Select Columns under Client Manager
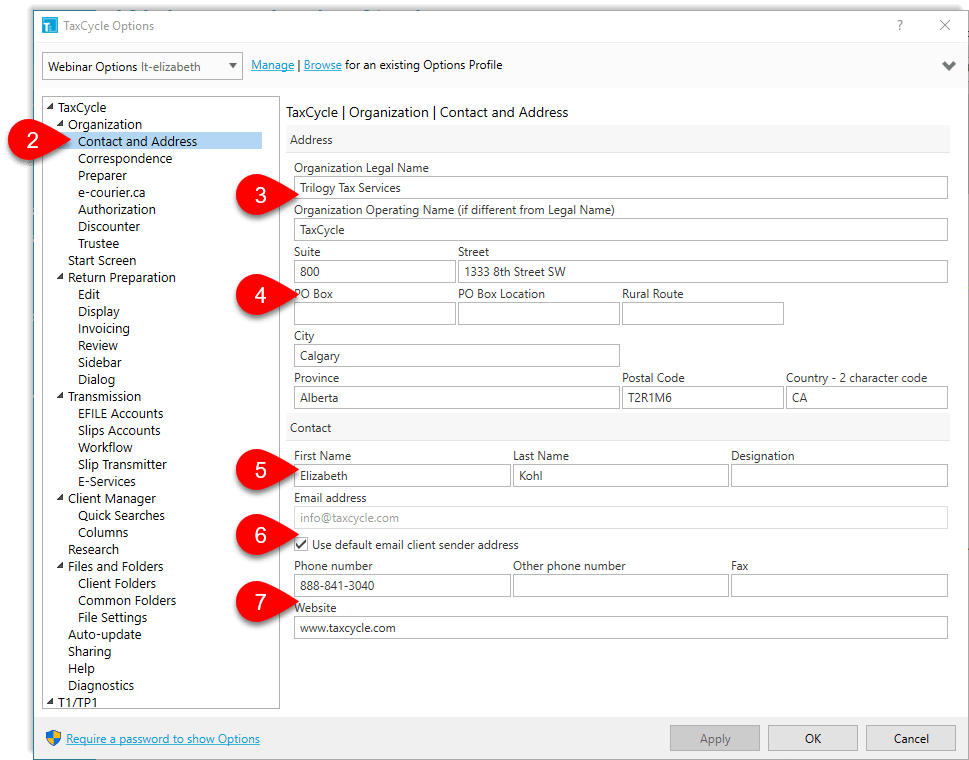969x760 pixels. 103,532
